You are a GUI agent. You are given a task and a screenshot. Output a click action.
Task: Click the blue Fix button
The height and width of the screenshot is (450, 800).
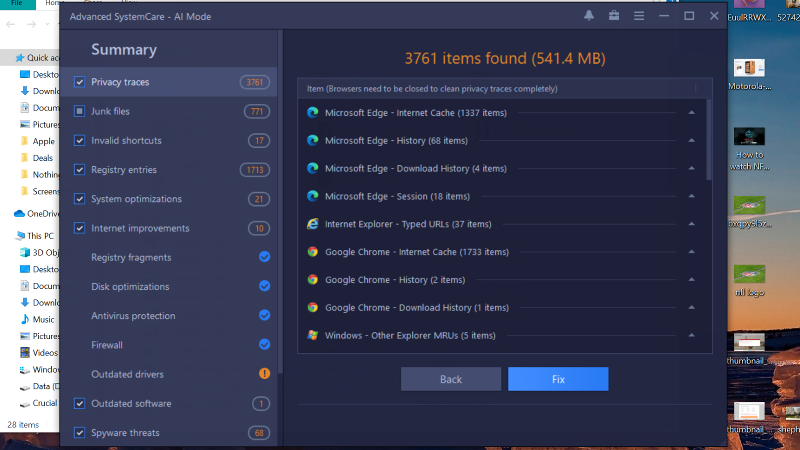pos(558,379)
